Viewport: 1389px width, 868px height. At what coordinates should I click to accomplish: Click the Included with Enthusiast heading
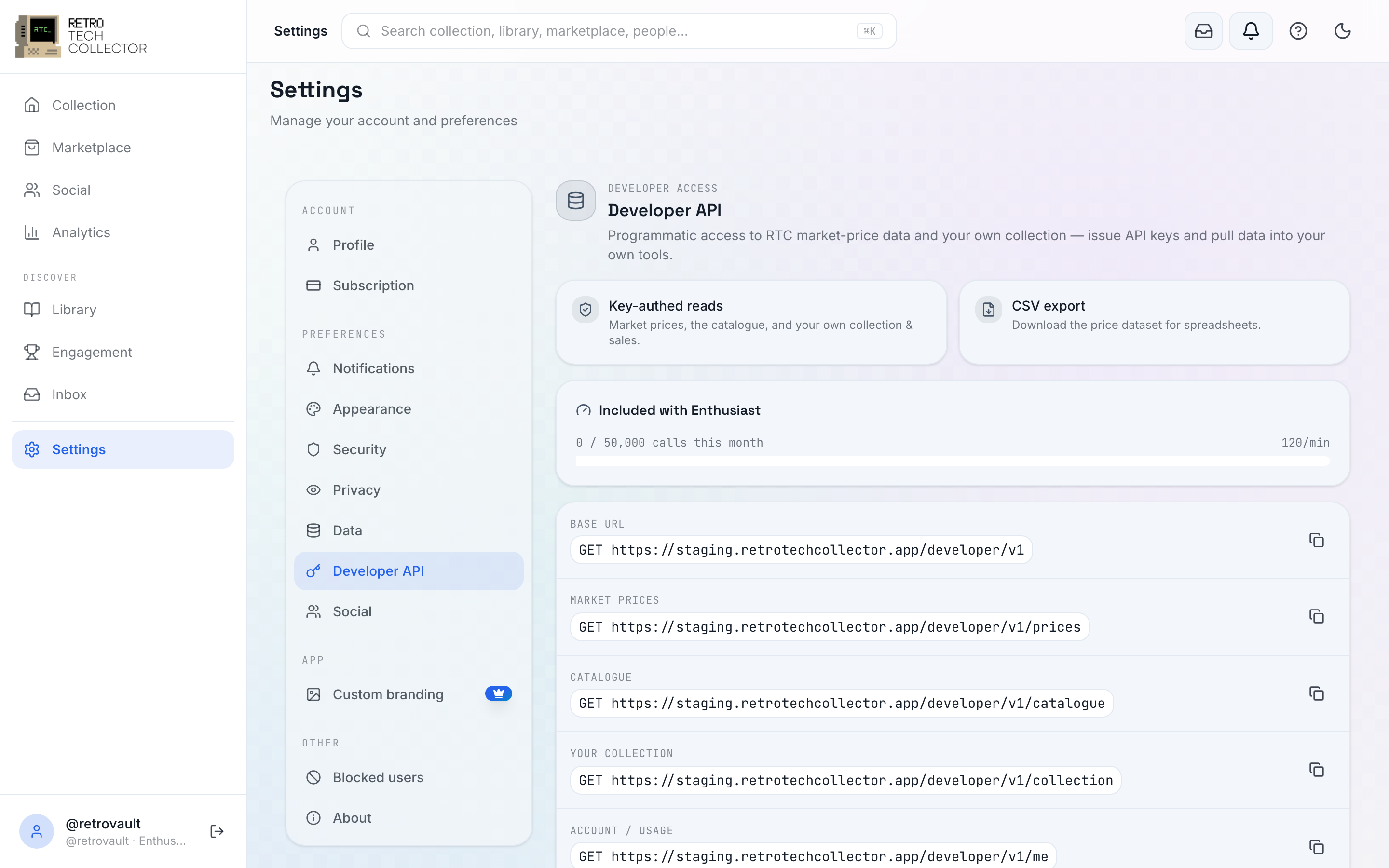[x=679, y=410]
